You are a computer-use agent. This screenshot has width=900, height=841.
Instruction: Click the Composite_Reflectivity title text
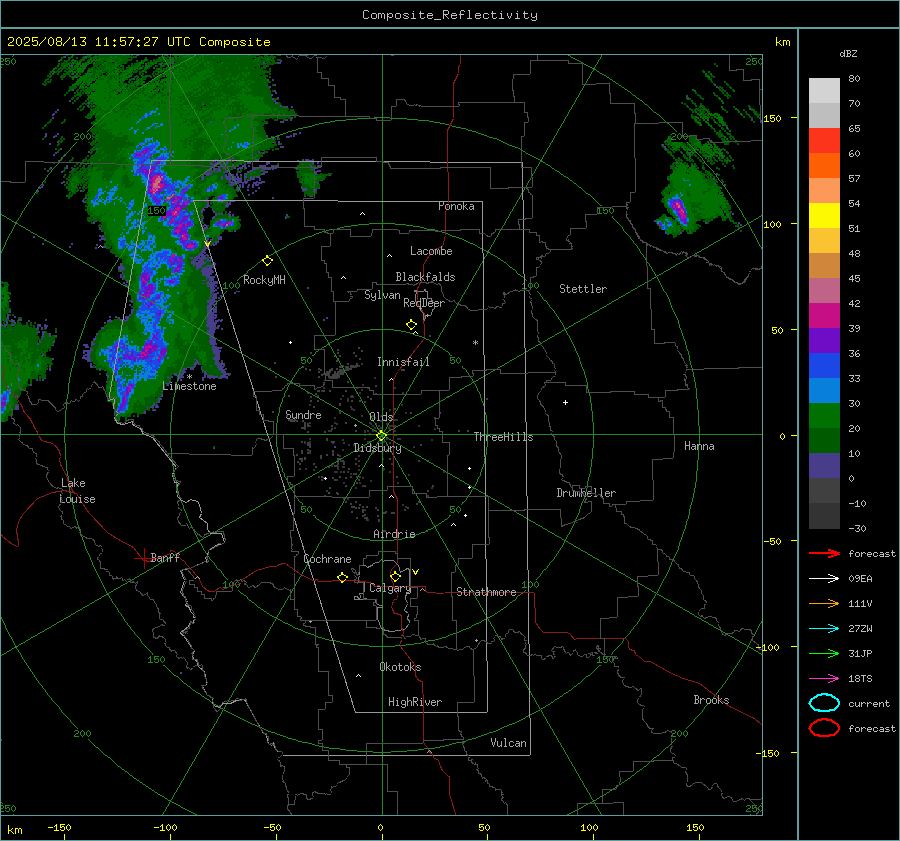[450, 15]
